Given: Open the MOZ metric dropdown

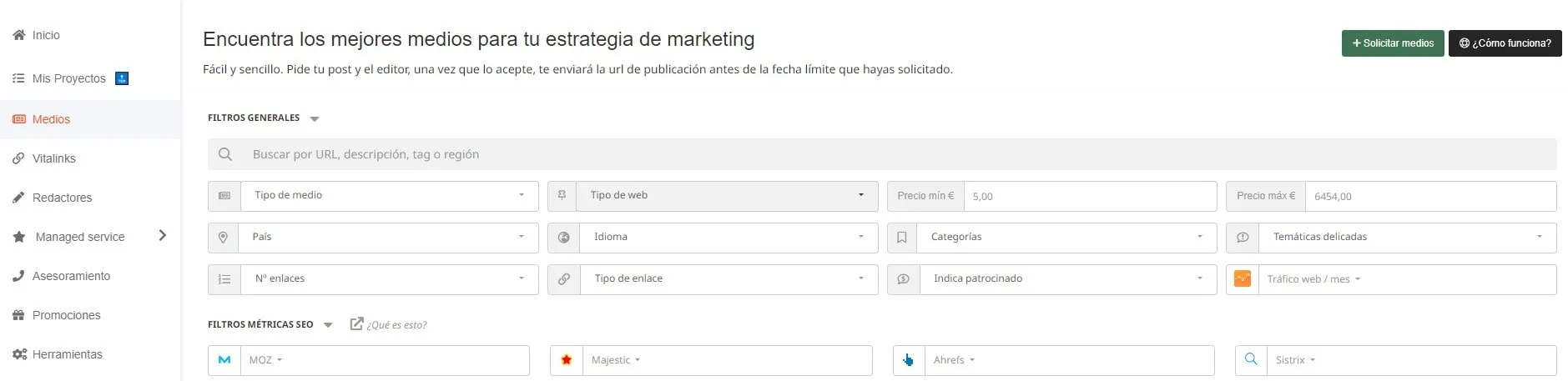Looking at the screenshot, I should tap(265, 360).
